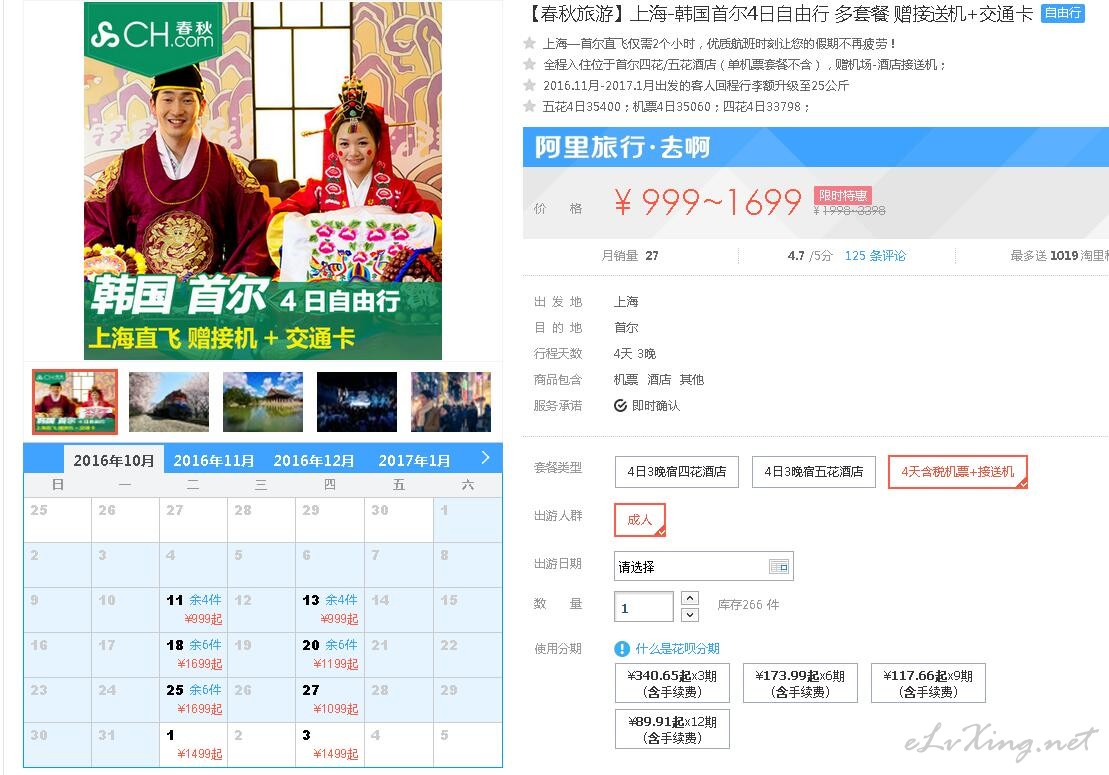Pick October 11 date ¥999起
The width and height of the screenshot is (1109, 775).
click(194, 609)
